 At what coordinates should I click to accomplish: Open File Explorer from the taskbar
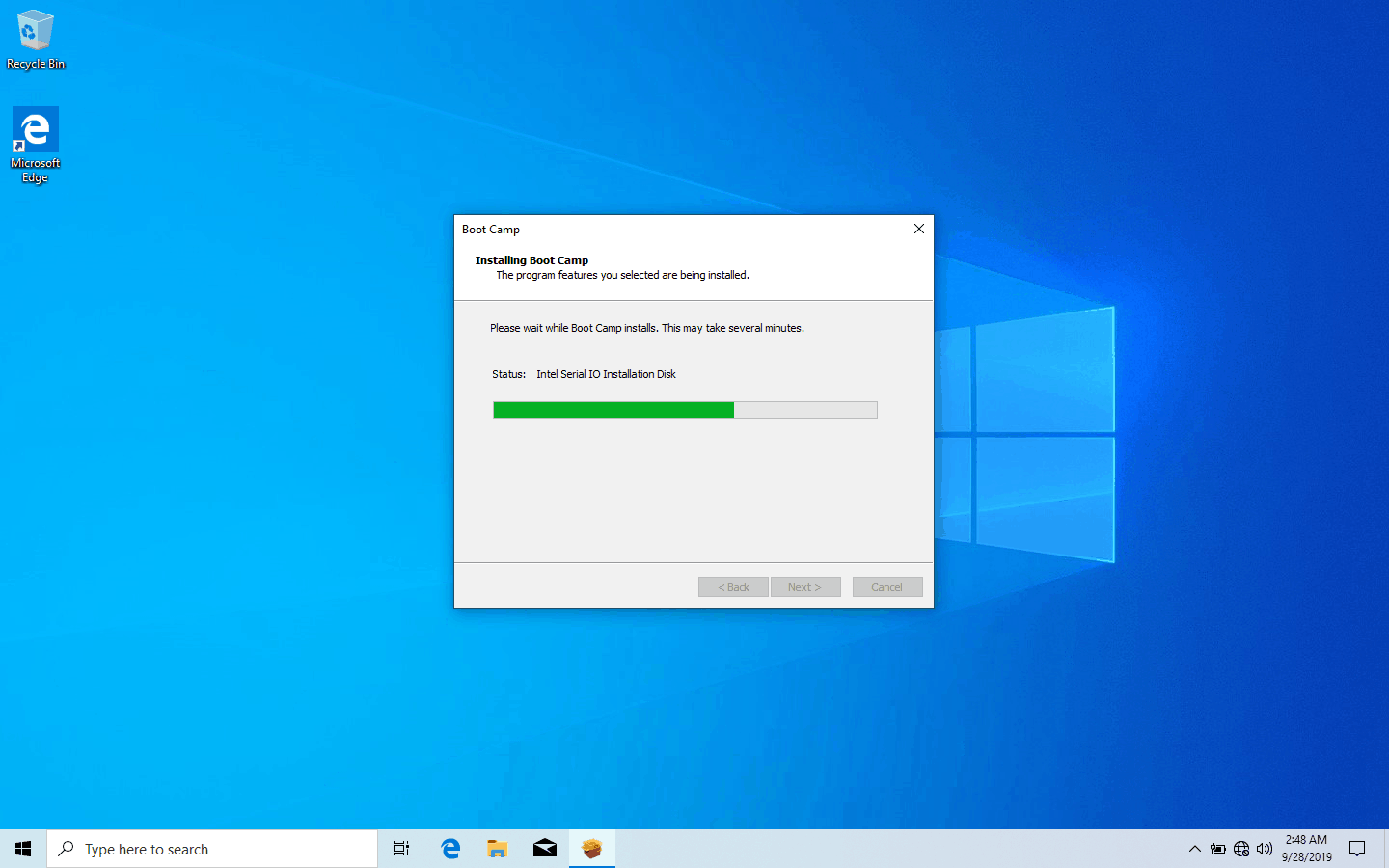pos(497,849)
